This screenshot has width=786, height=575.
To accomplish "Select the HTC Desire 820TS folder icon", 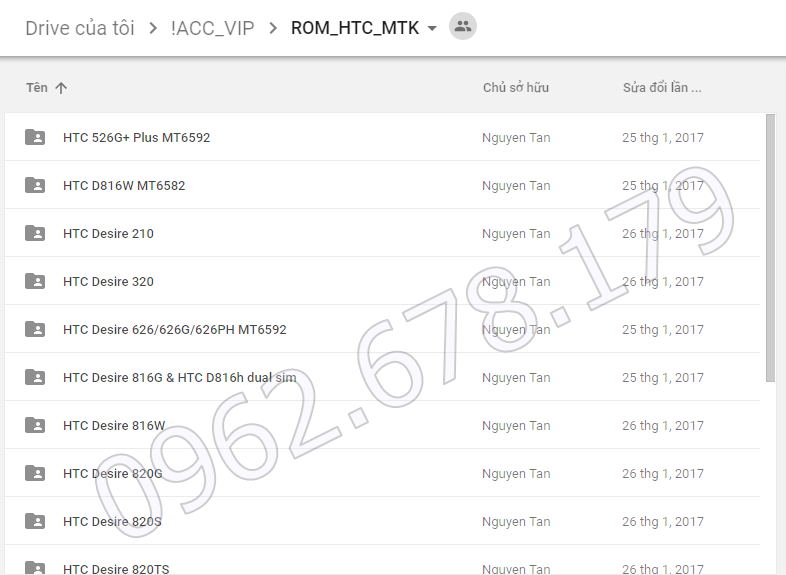I will [35, 568].
